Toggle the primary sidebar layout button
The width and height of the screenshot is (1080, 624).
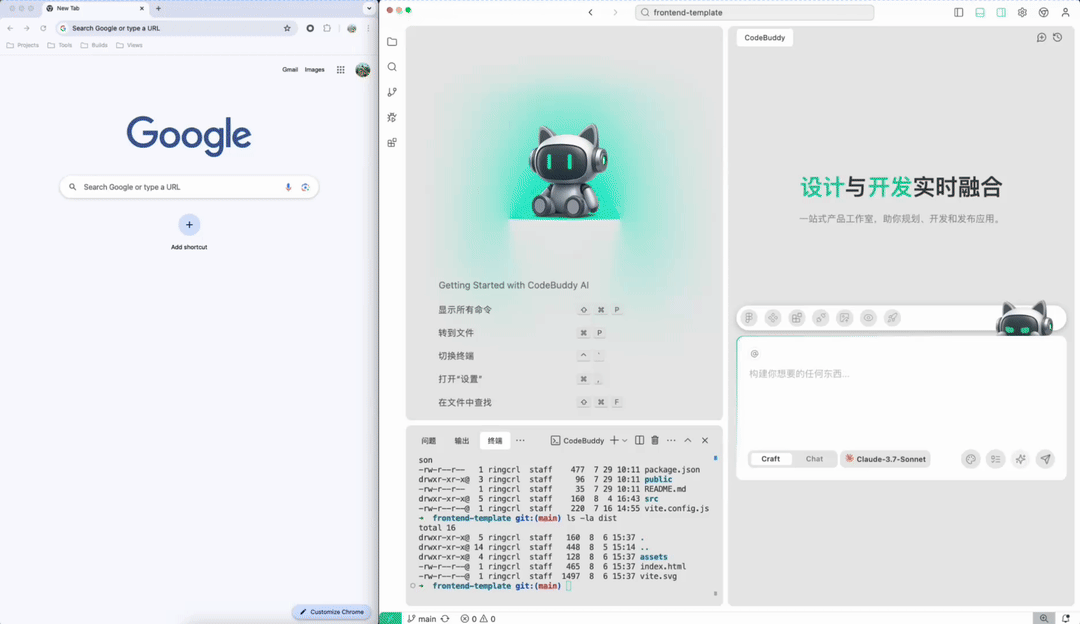(959, 13)
